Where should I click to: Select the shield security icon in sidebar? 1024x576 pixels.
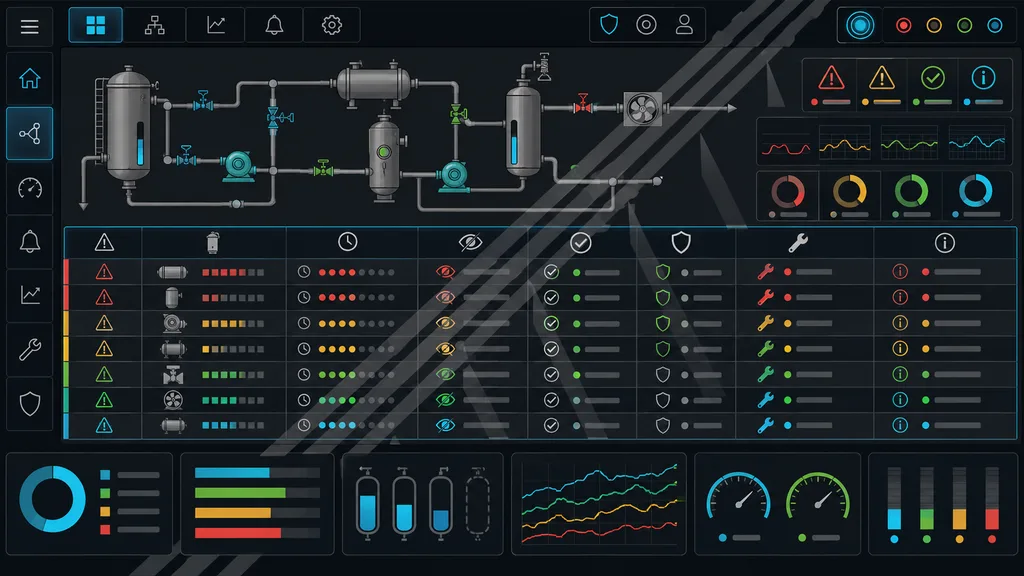(x=29, y=404)
